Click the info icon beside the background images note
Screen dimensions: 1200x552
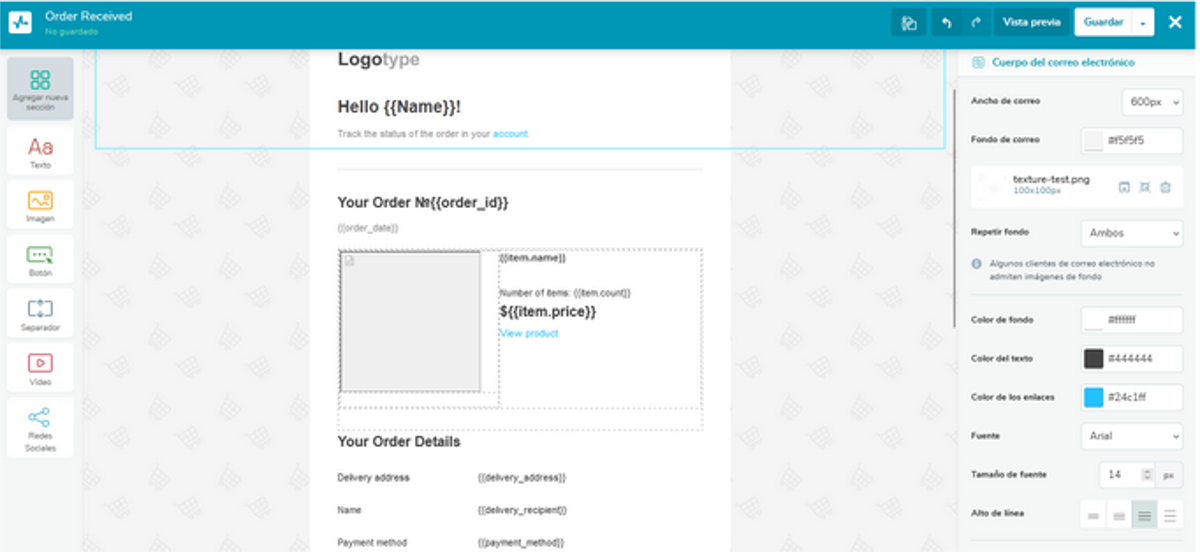(977, 264)
